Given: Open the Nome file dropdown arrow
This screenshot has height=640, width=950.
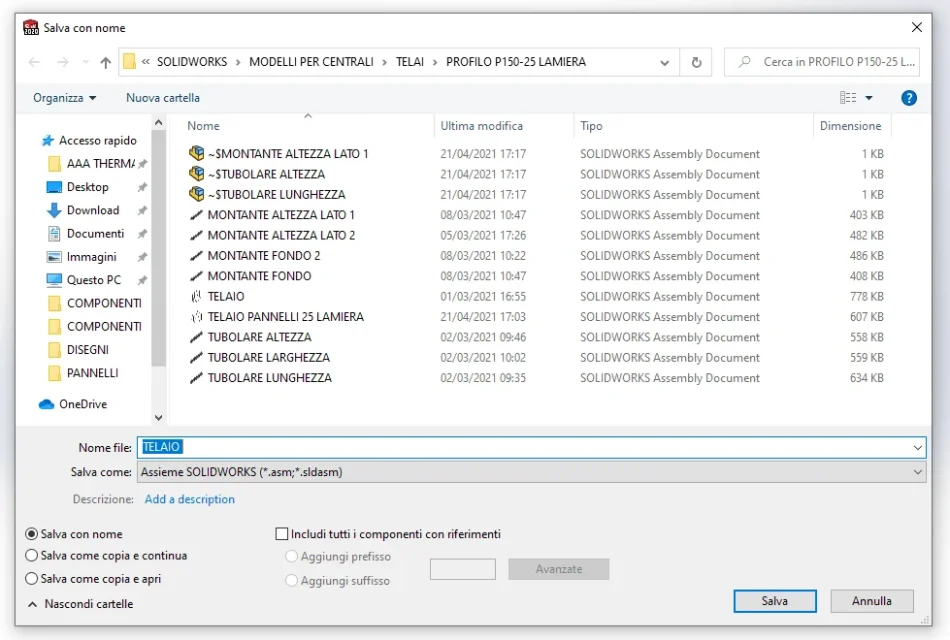Looking at the screenshot, I should coord(918,447).
